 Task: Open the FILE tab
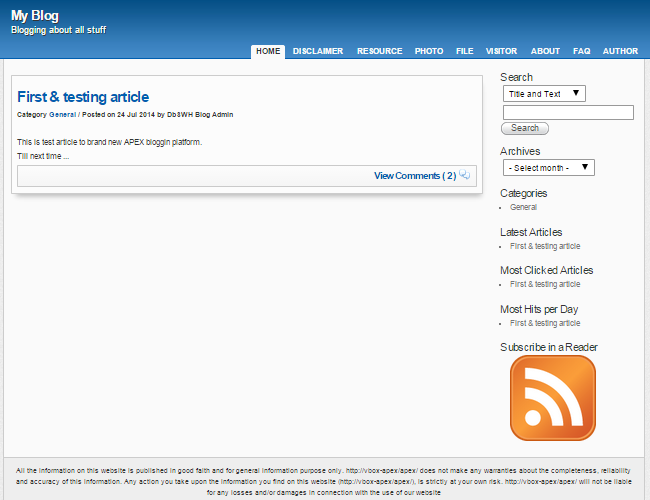(x=465, y=51)
